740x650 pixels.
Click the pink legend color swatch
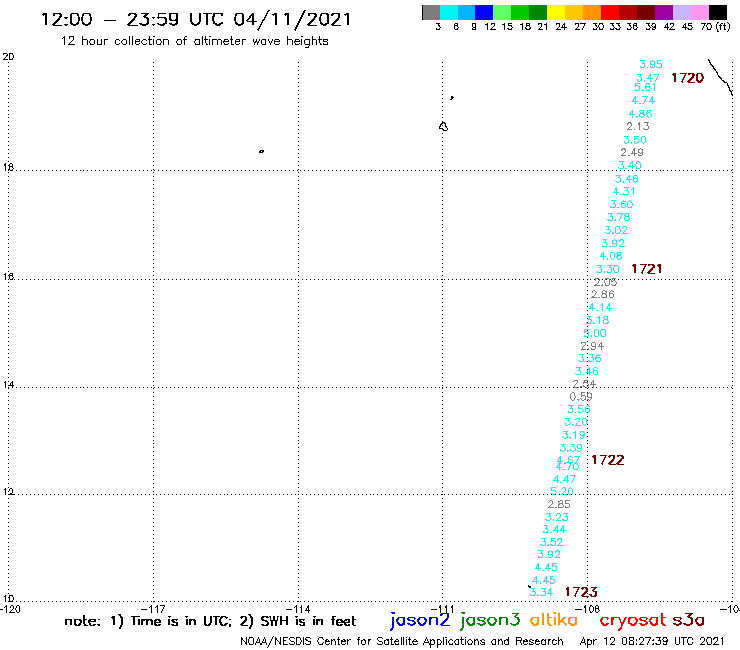click(700, 12)
